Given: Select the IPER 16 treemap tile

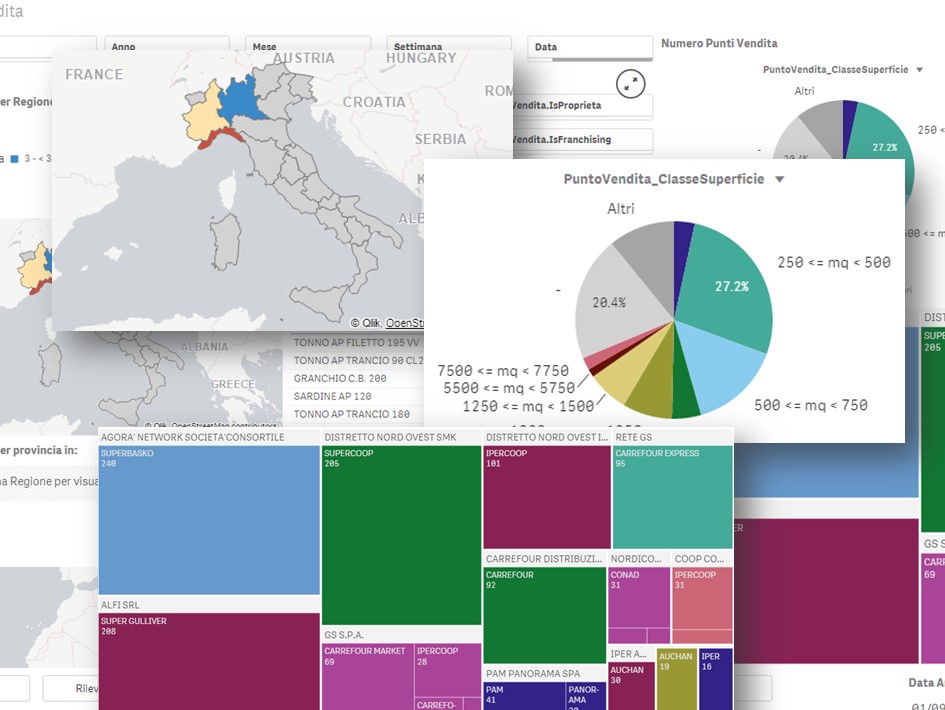Looking at the screenshot, I should pos(716,679).
